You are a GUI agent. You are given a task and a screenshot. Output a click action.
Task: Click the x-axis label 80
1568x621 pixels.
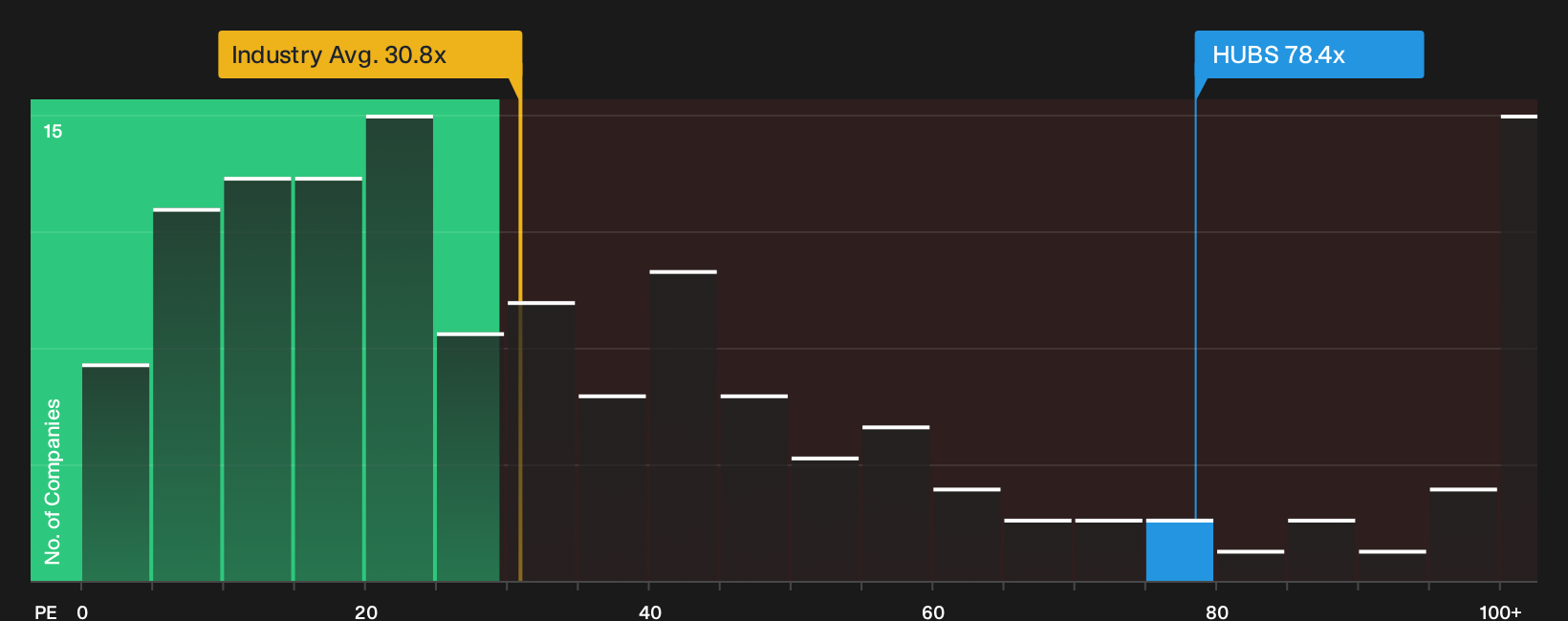coord(1217,611)
